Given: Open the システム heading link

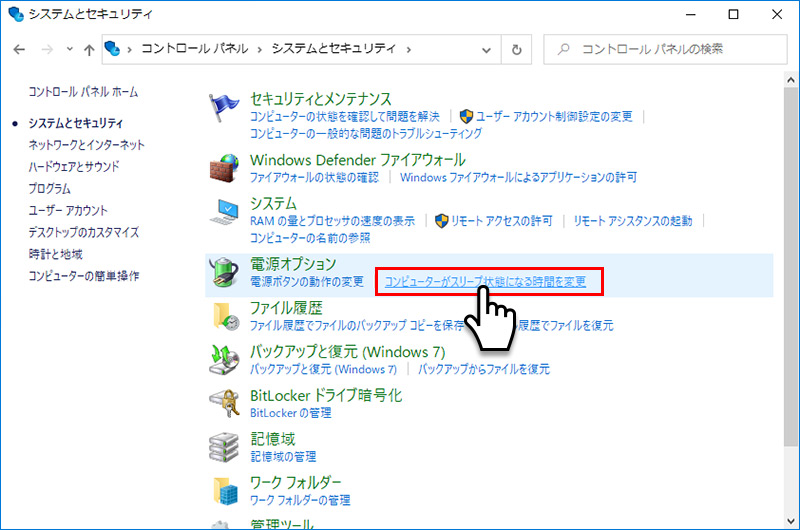Looking at the screenshot, I should pos(273,204).
